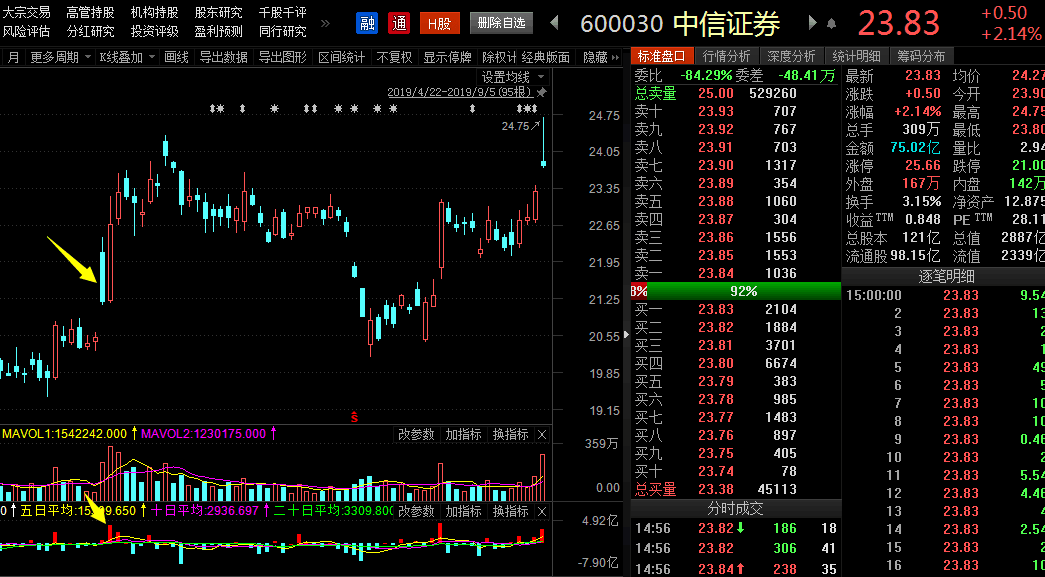The image size is (1045, 577).
Task: Open the 更多周期 period dropdown
Action: pyautogui.click(x=60, y=57)
